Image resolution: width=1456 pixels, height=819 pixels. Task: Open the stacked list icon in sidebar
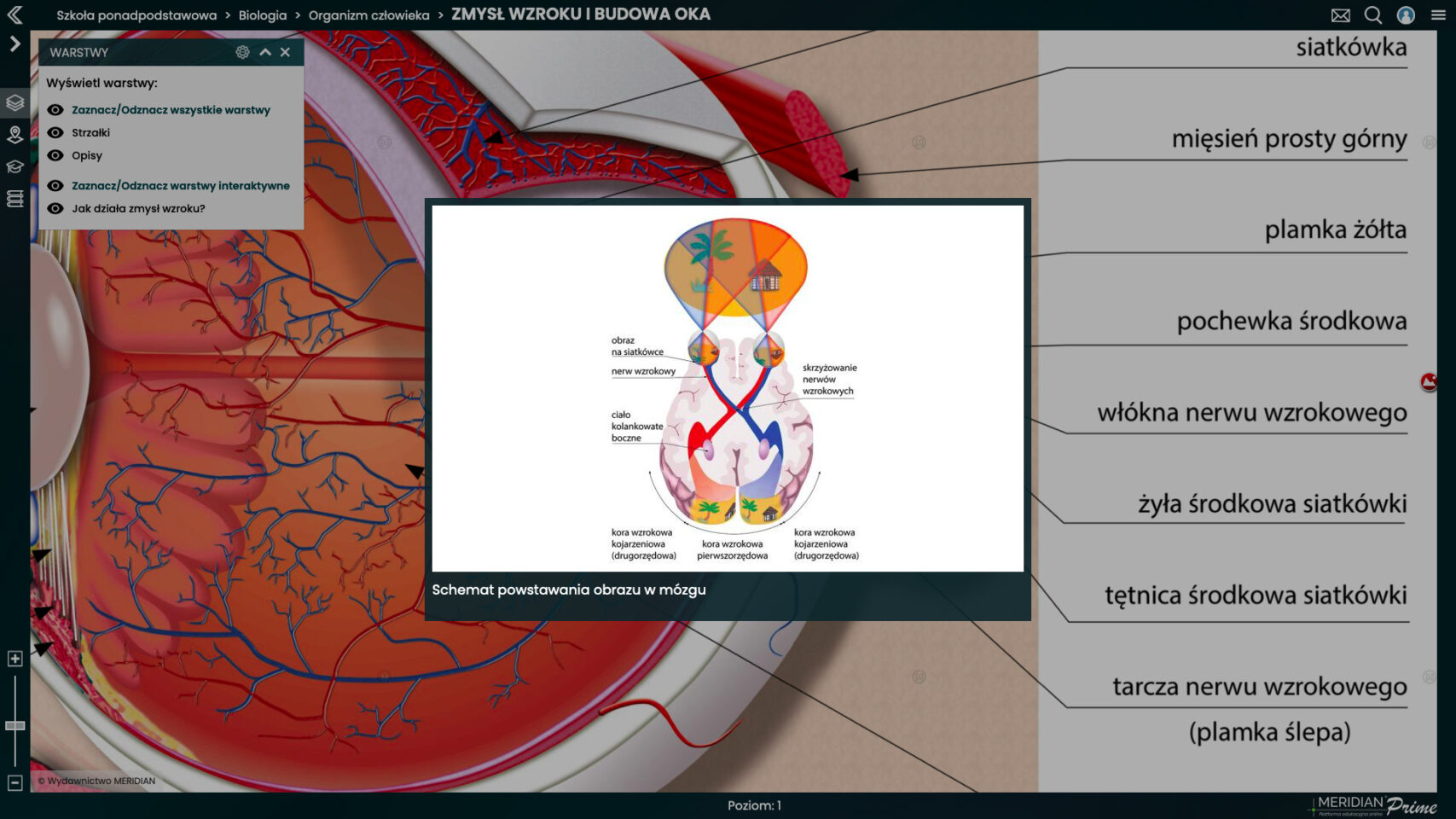click(x=15, y=199)
